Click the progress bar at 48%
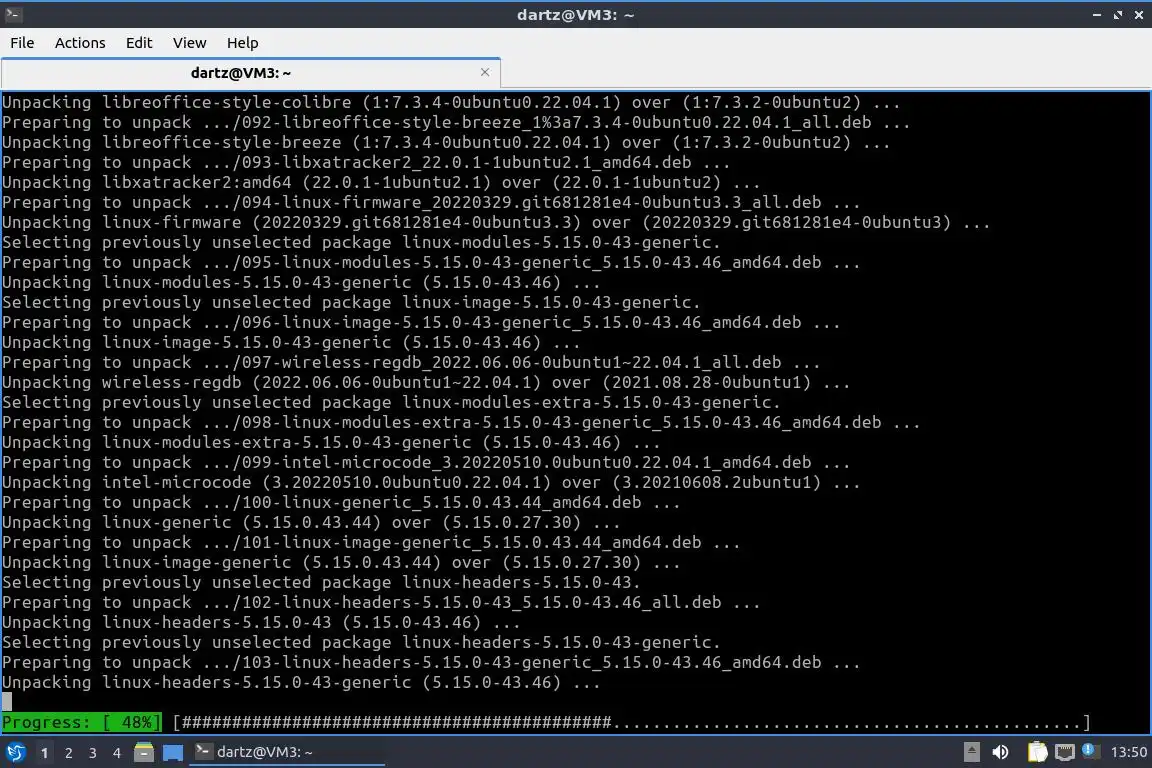This screenshot has width=1152, height=768. pos(631,722)
